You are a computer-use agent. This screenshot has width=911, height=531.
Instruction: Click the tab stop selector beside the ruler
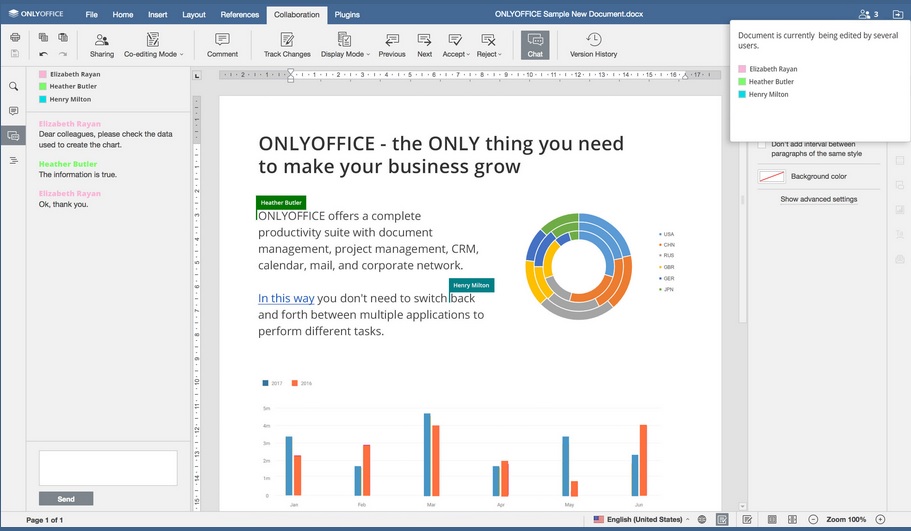[x=197, y=76]
